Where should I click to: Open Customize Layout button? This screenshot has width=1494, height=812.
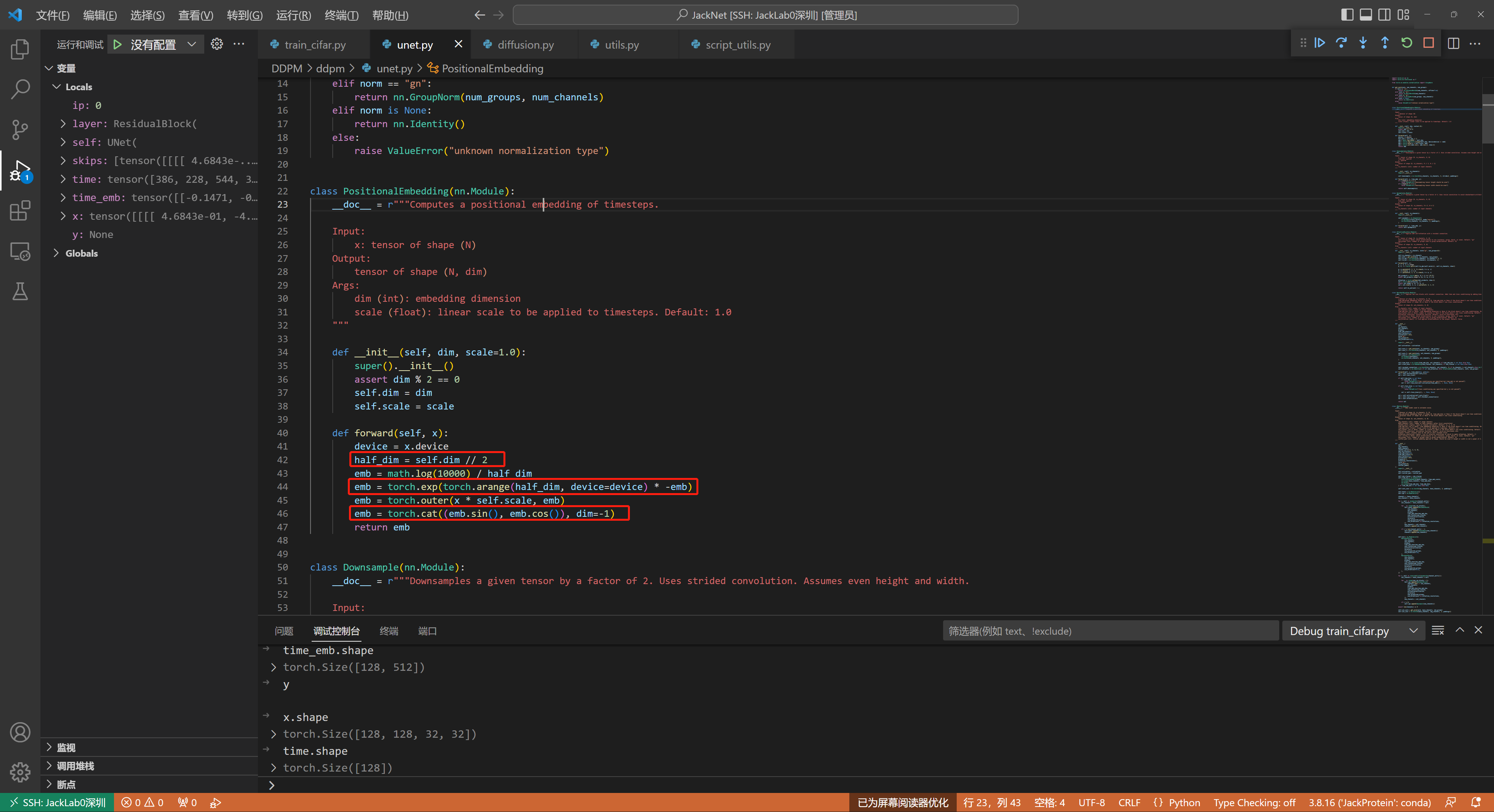click(x=1403, y=14)
